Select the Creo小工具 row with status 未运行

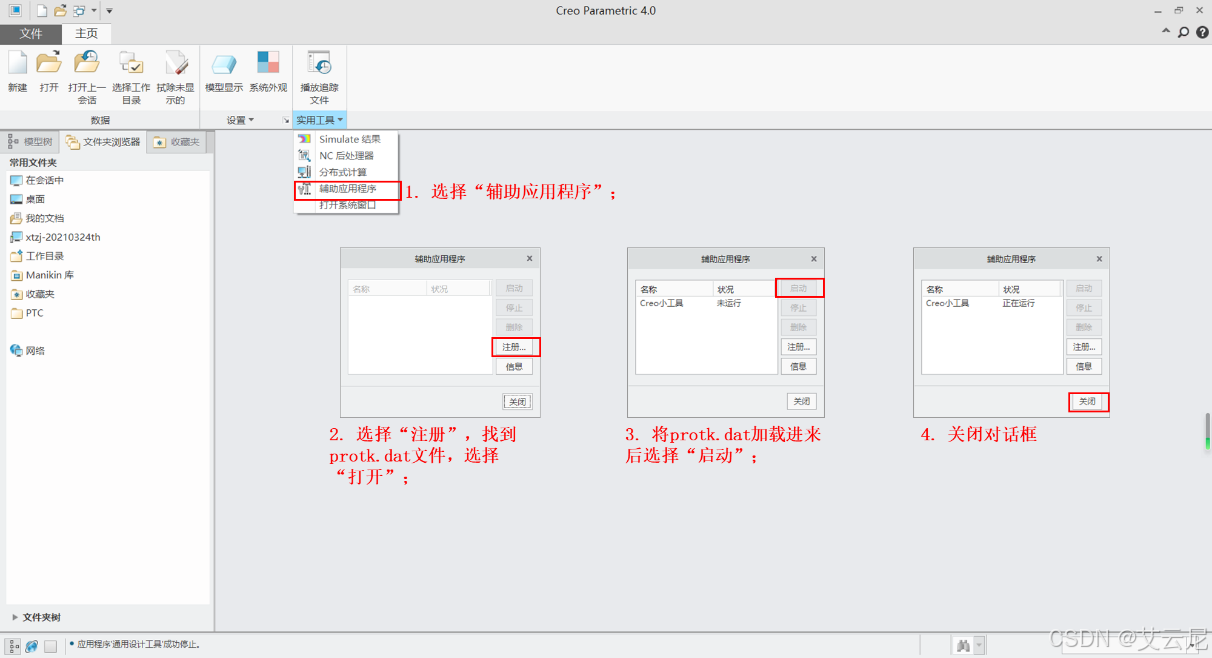point(707,303)
